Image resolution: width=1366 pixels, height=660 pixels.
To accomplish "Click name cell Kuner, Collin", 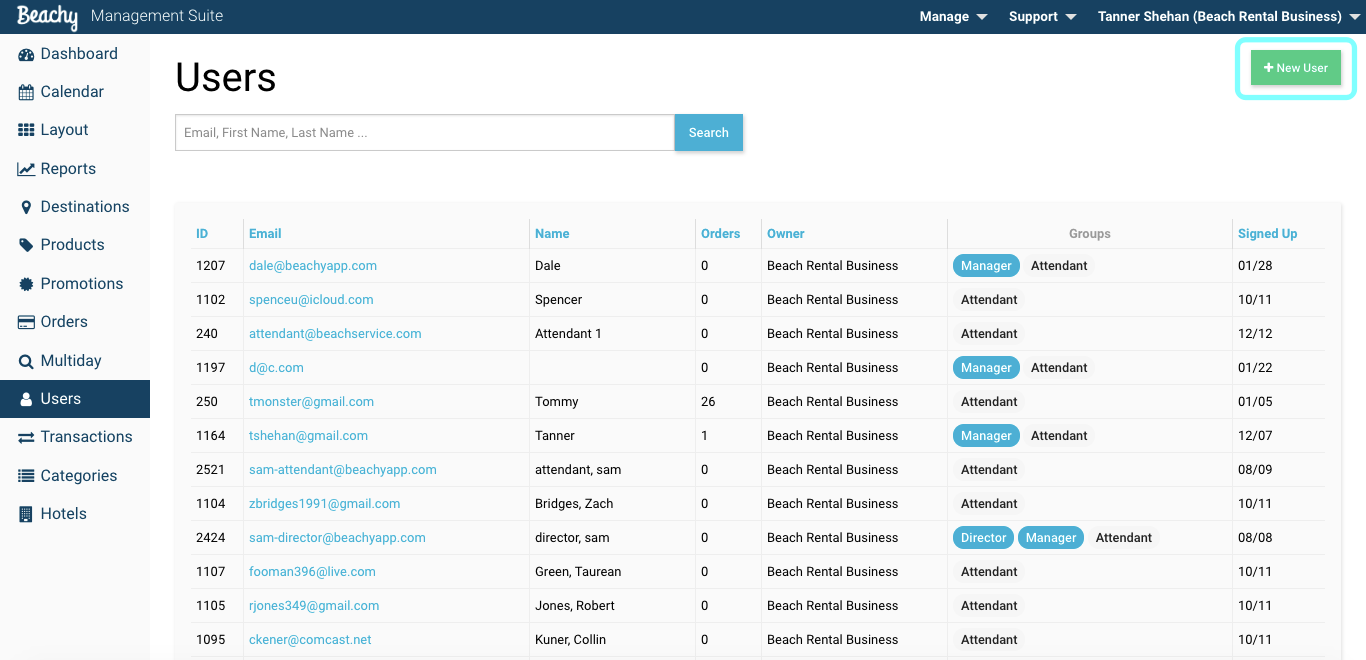I will pos(570,640).
